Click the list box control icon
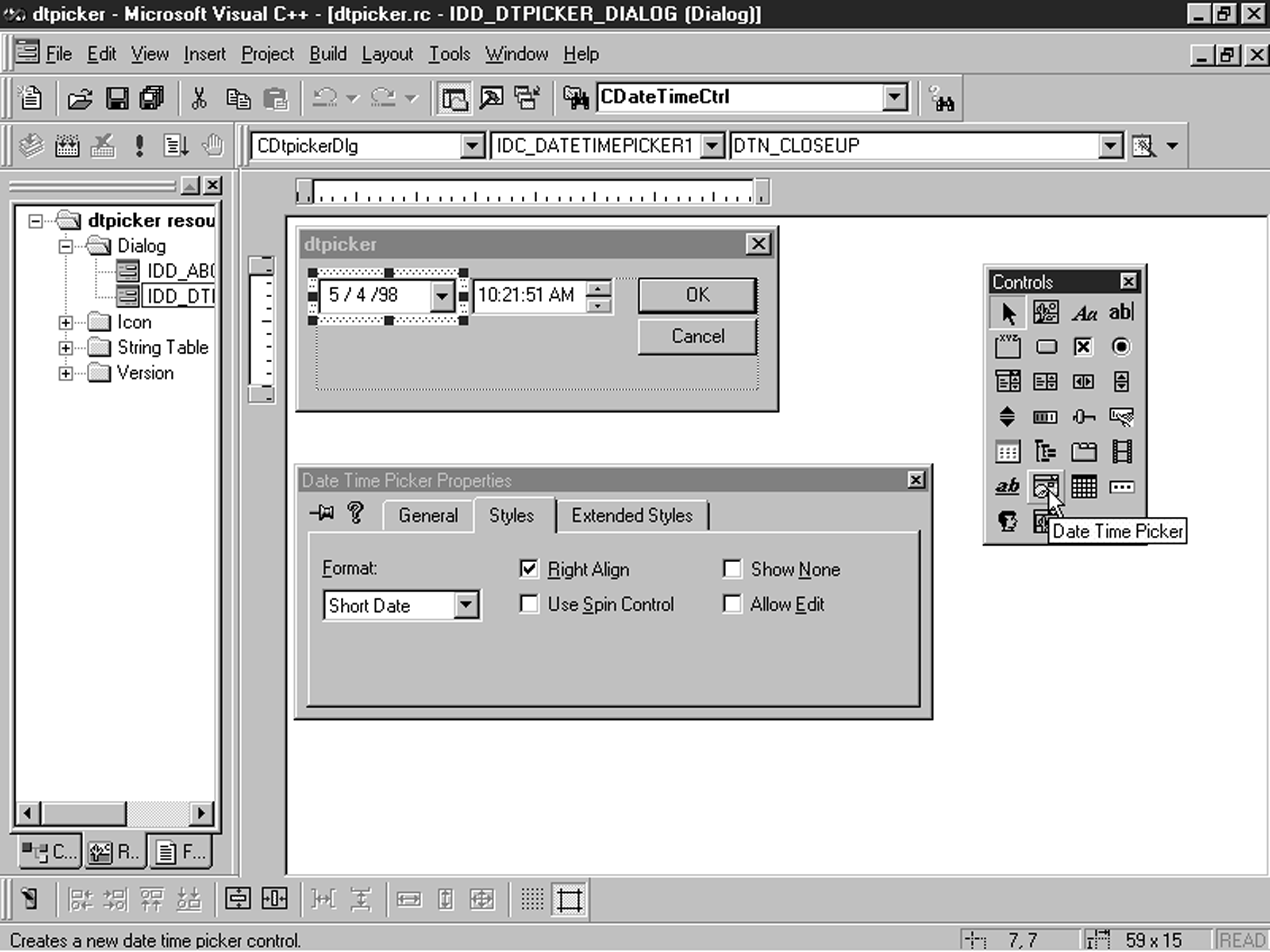1270x952 pixels. pyautogui.click(x=1044, y=381)
